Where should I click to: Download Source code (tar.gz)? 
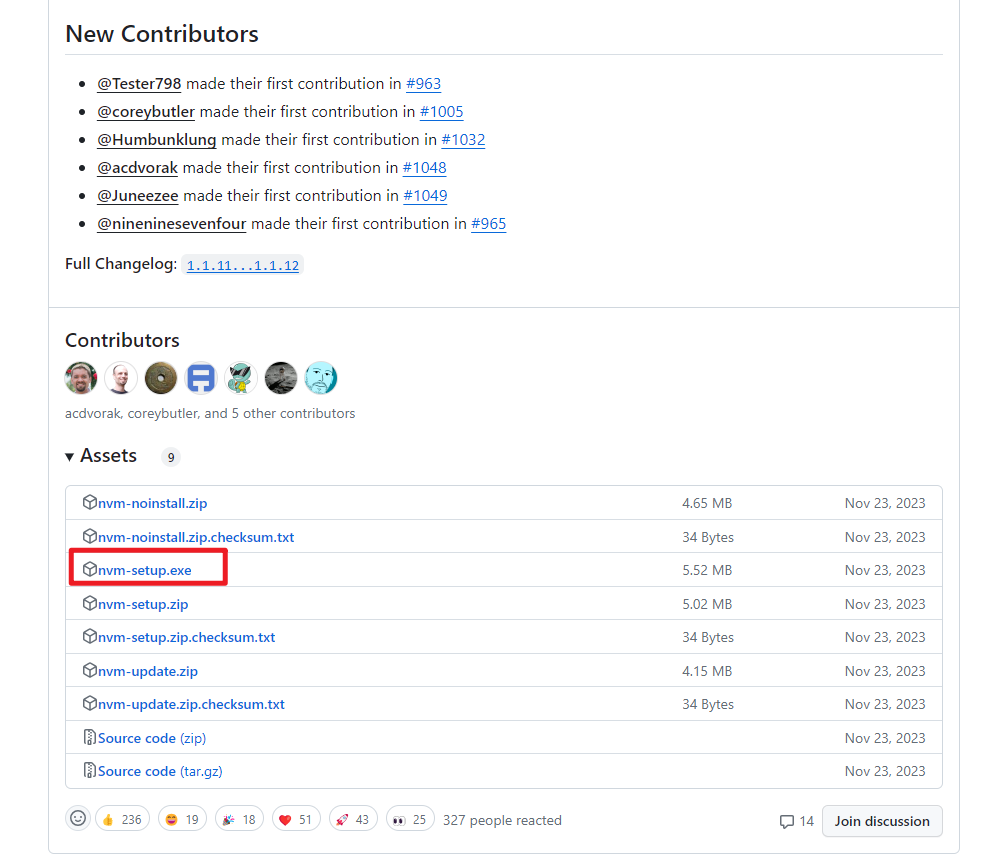click(160, 771)
